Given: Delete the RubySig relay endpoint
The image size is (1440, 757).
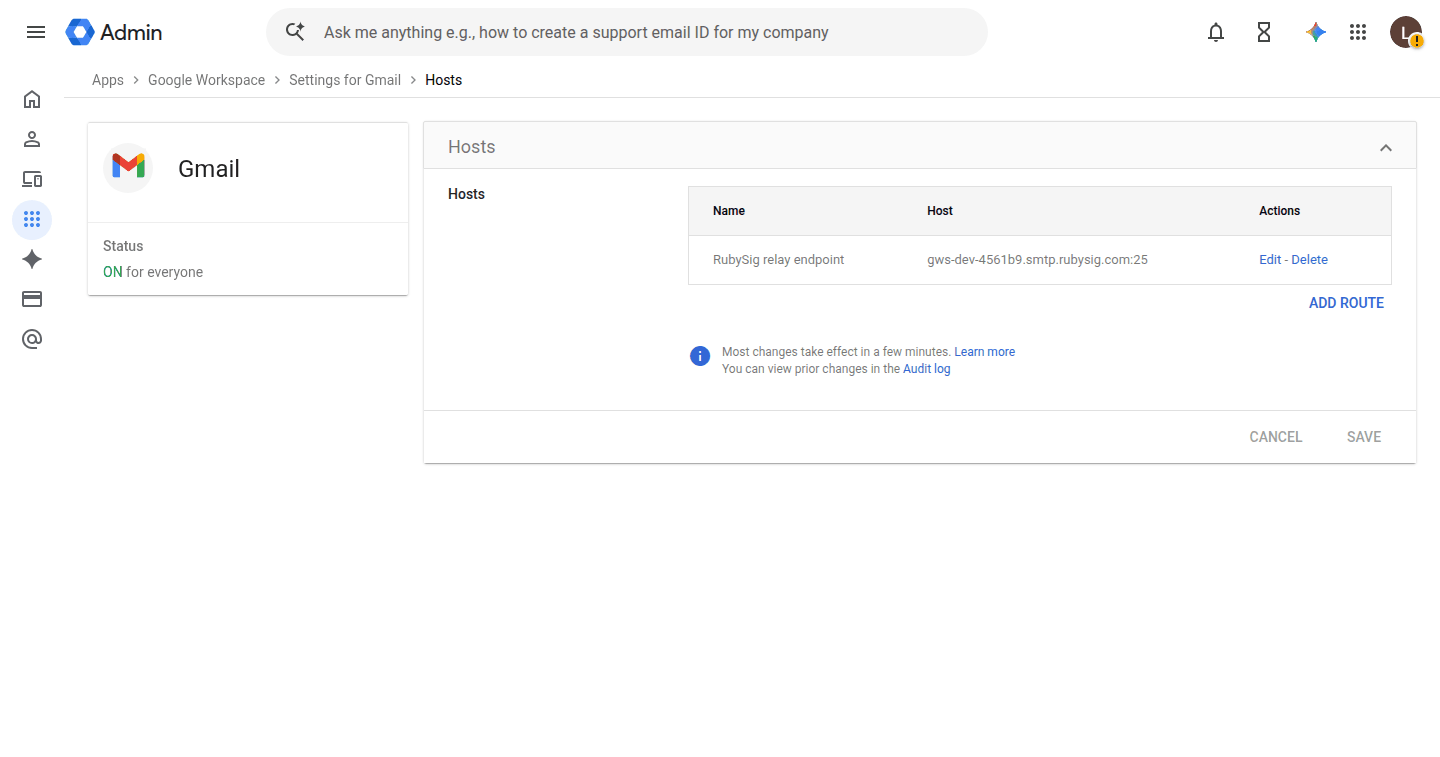Looking at the screenshot, I should click(1310, 260).
